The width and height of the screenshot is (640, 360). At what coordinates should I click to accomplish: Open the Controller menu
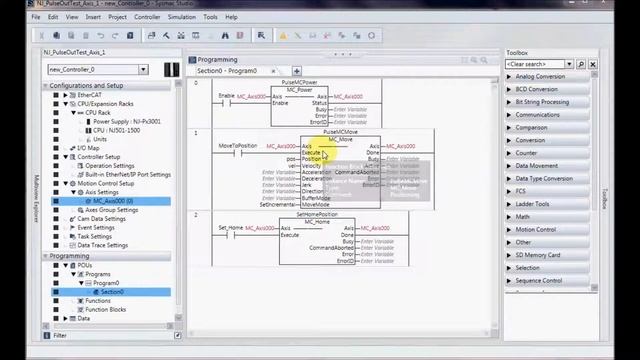pyautogui.click(x=147, y=17)
